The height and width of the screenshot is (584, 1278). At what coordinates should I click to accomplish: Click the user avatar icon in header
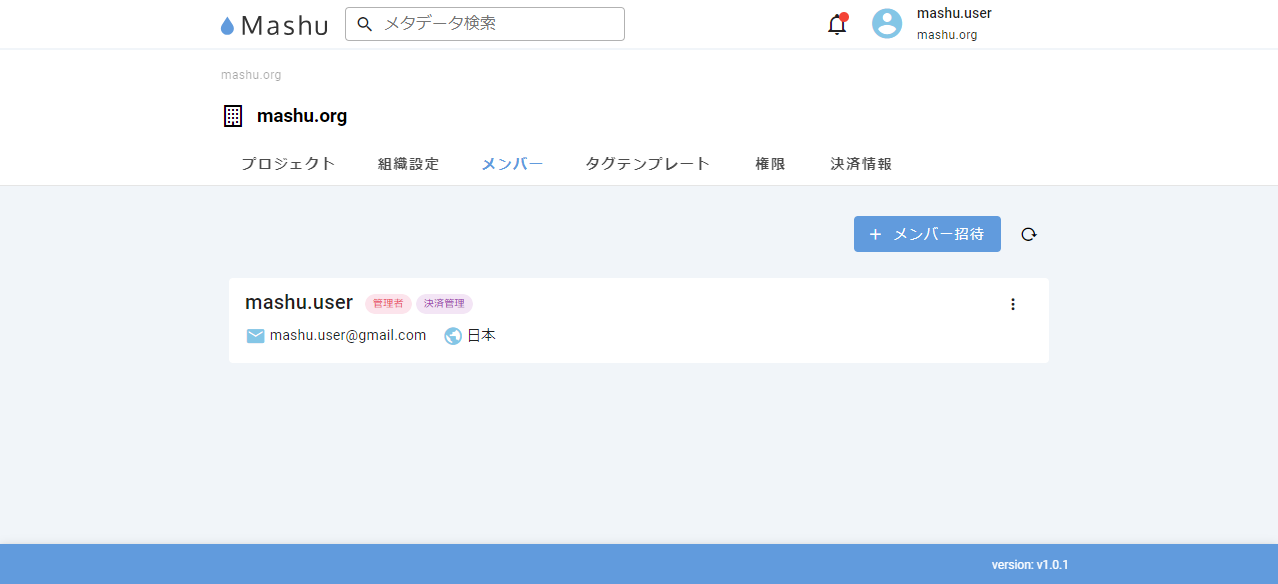[x=887, y=24]
